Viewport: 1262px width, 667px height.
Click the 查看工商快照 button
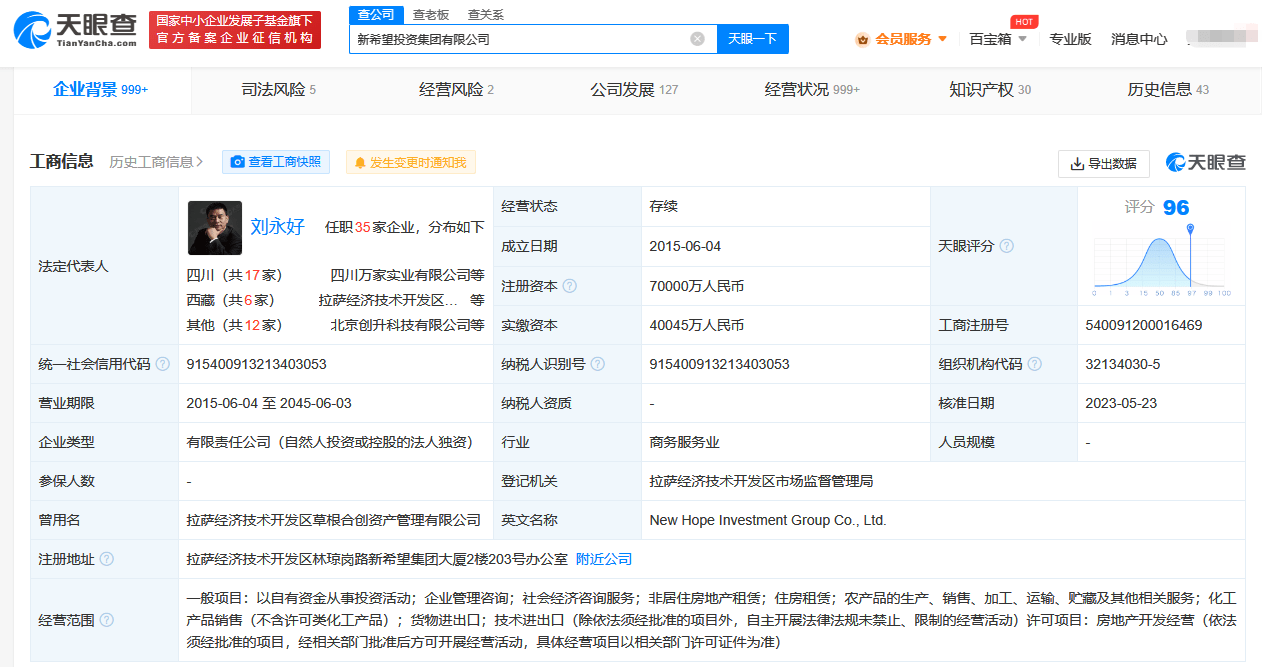click(x=276, y=162)
